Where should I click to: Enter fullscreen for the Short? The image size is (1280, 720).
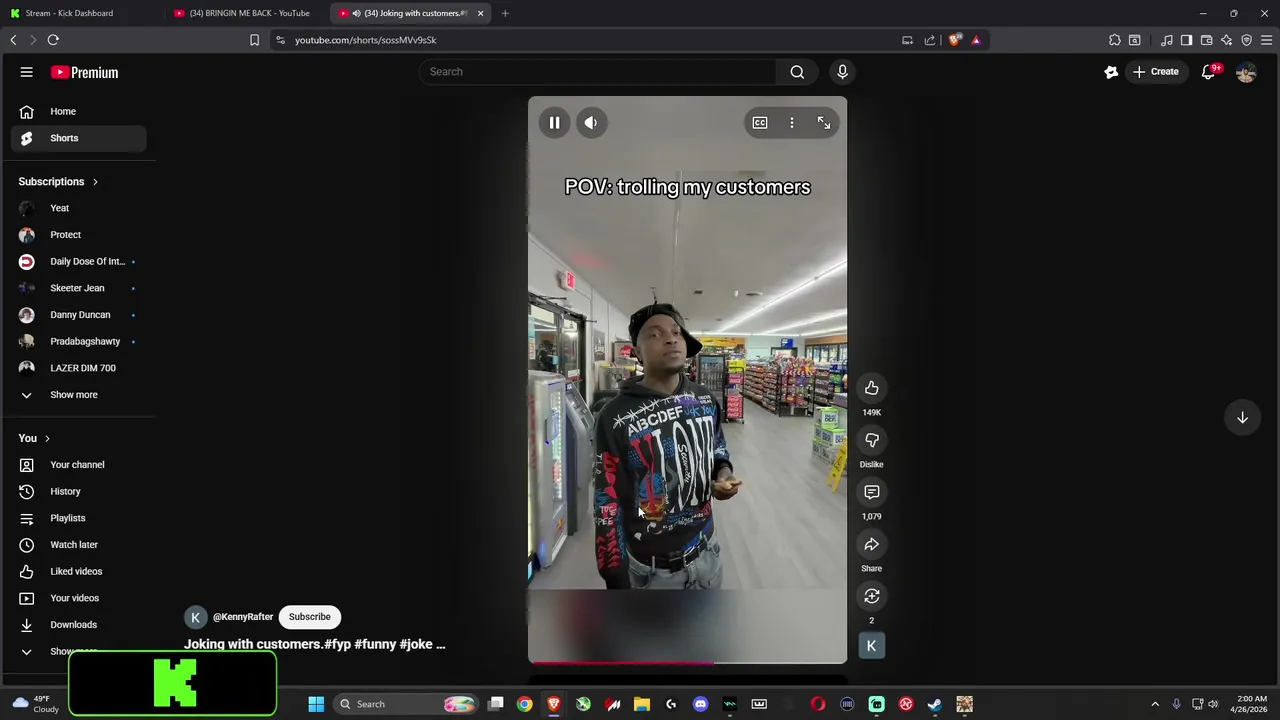[824, 123]
